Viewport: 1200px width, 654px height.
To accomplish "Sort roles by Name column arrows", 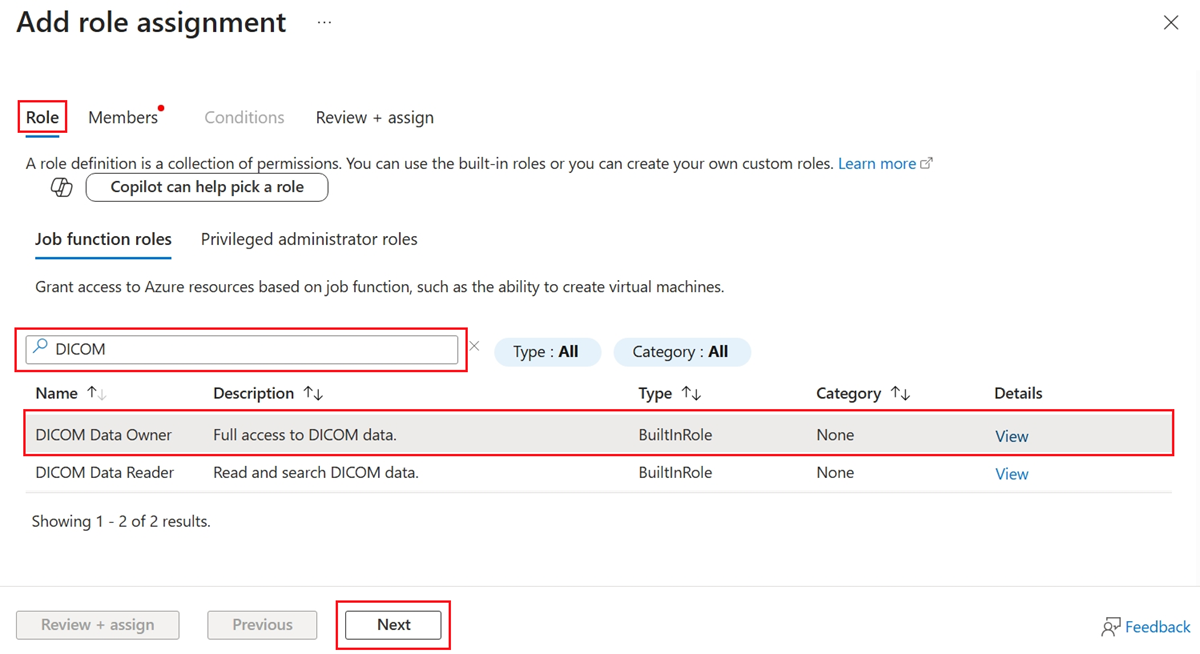I will [96, 394].
